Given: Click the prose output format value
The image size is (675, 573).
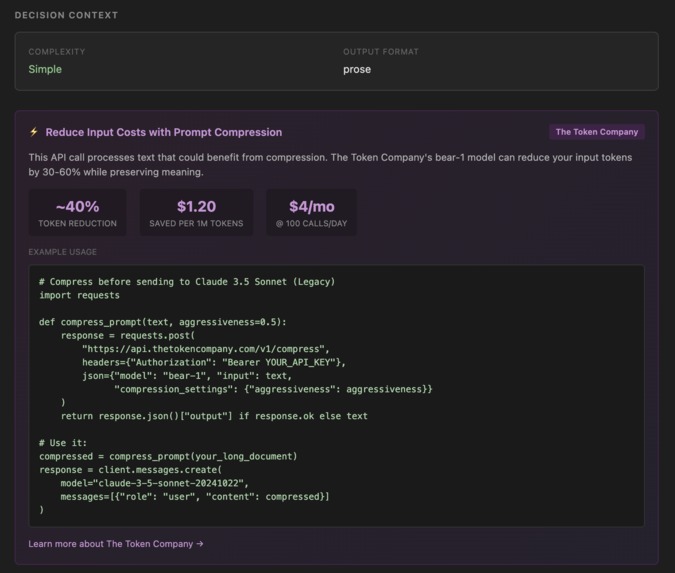Looking at the screenshot, I should point(357,70).
